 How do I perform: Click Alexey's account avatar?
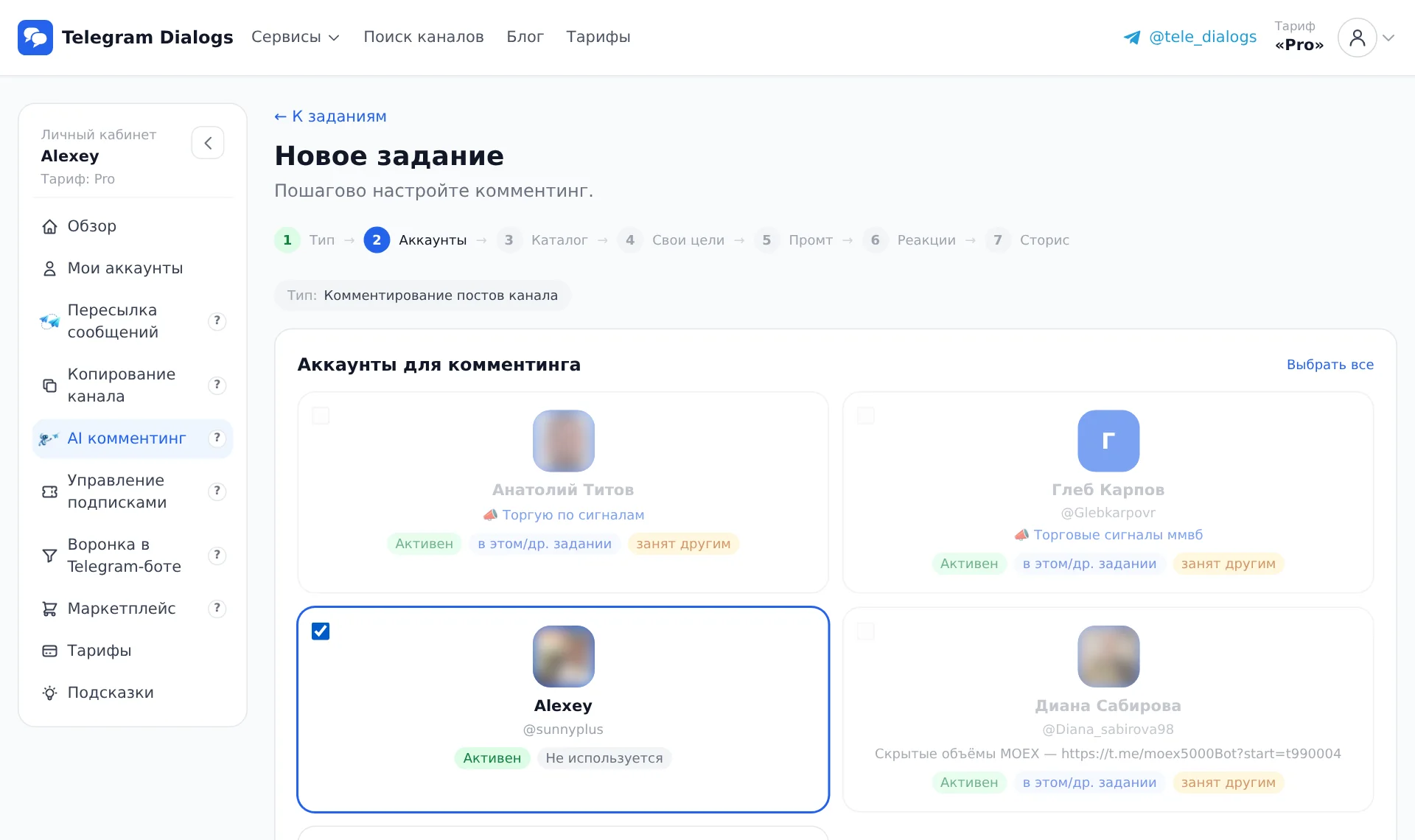pos(563,657)
